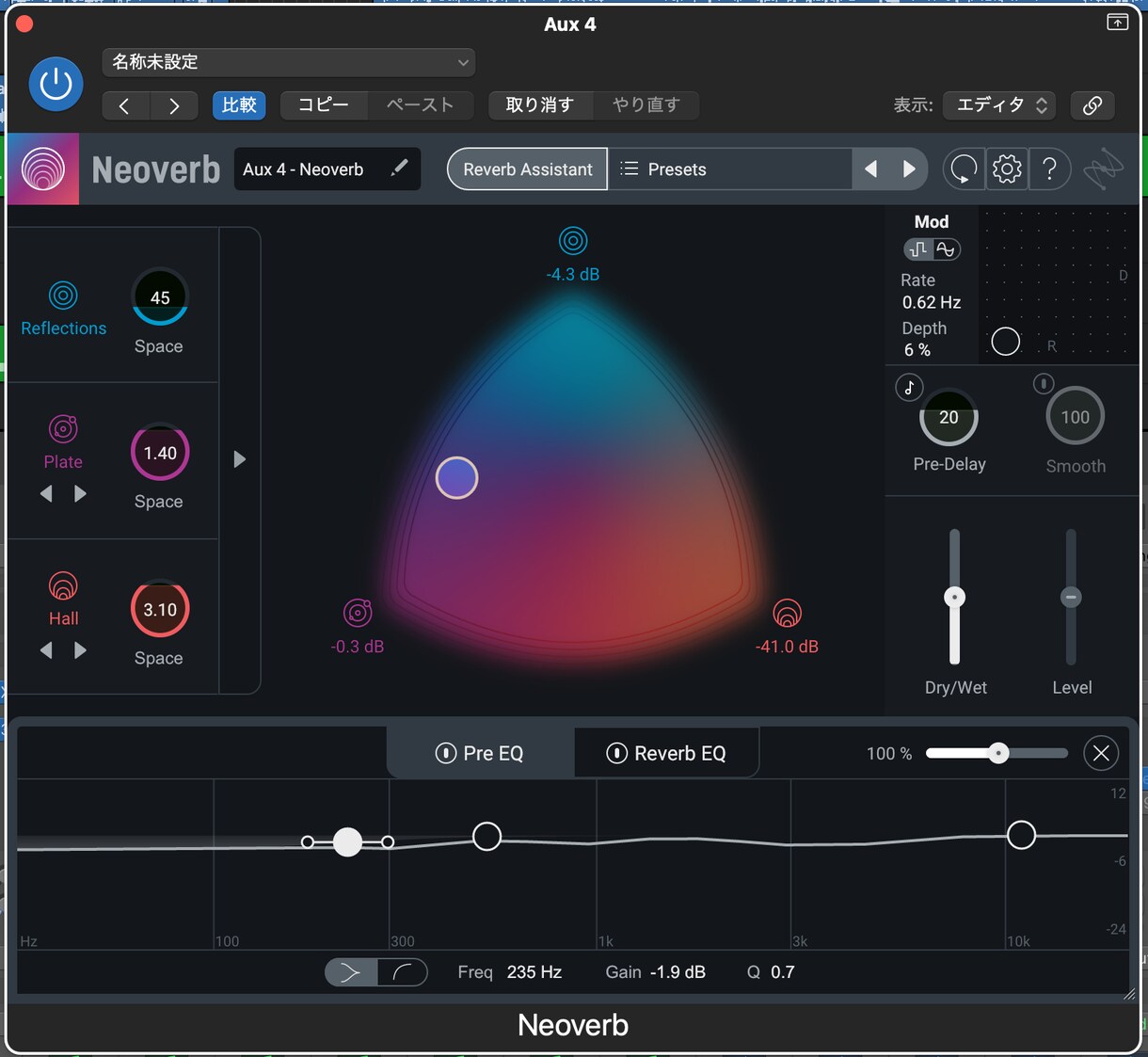The image size is (1148, 1057).
Task: Select next Plate type arrow
Action: click(x=81, y=493)
